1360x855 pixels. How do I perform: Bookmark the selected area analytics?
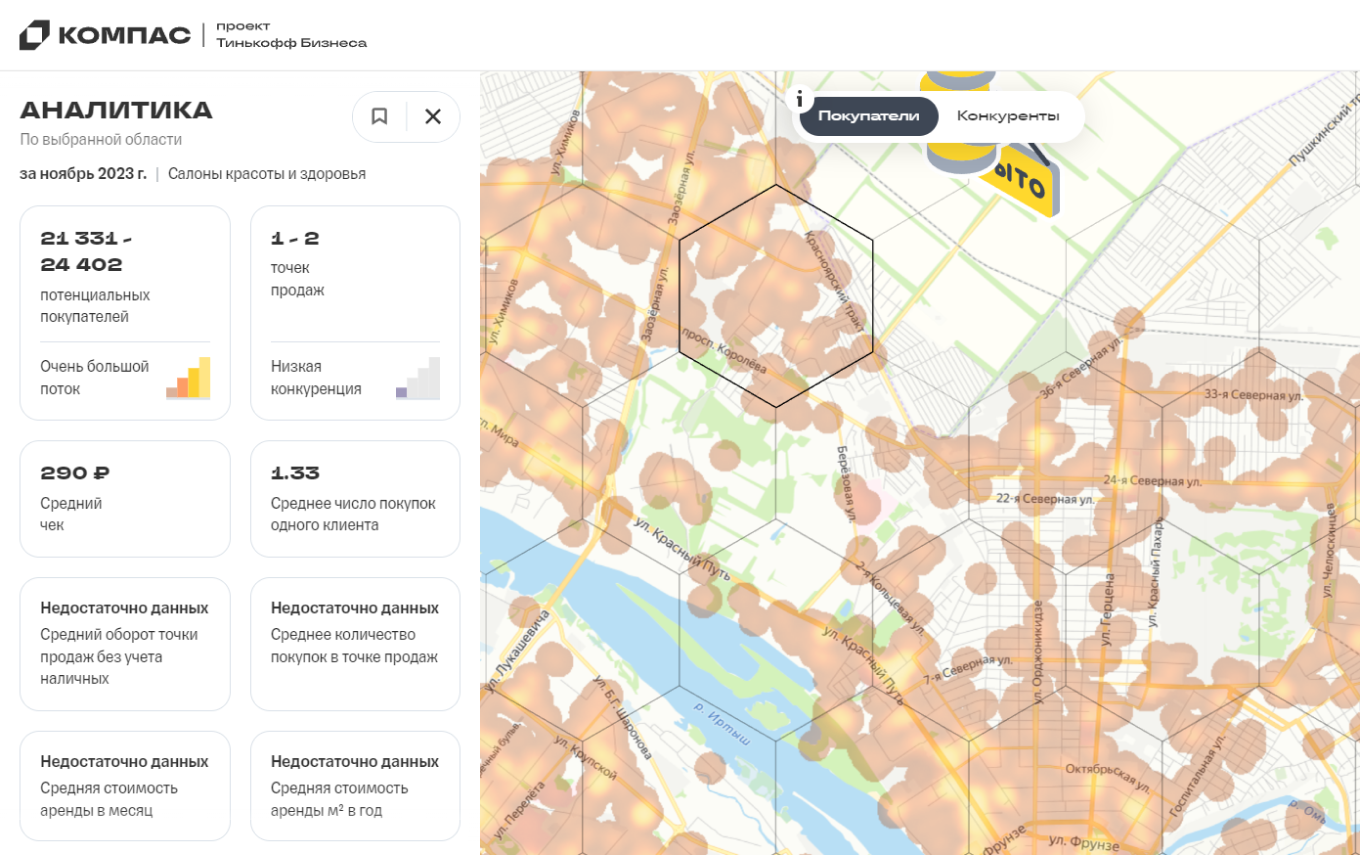(x=379, y=116)
